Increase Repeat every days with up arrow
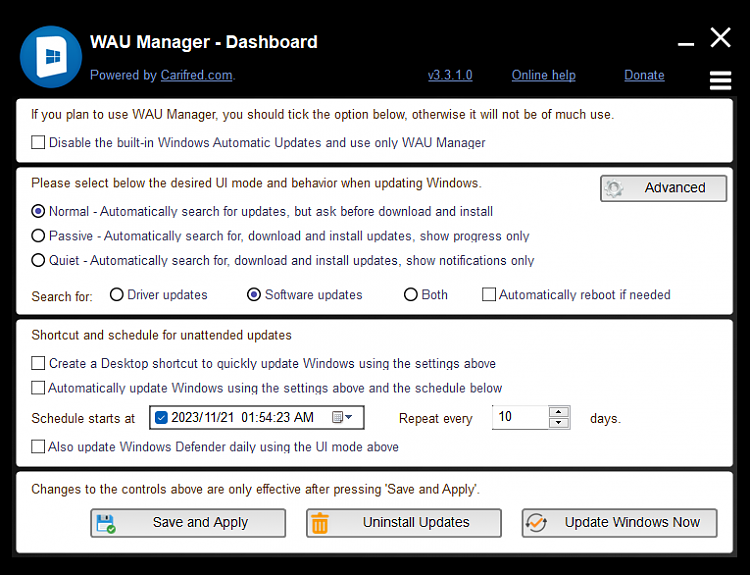Screen dimensions: 750x575 [x=558, y=412]
